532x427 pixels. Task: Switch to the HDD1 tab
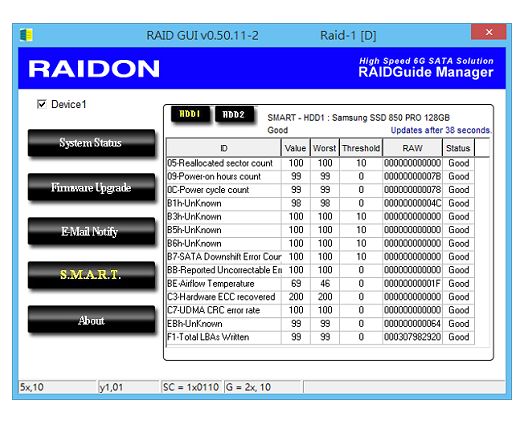coord(190,114)
